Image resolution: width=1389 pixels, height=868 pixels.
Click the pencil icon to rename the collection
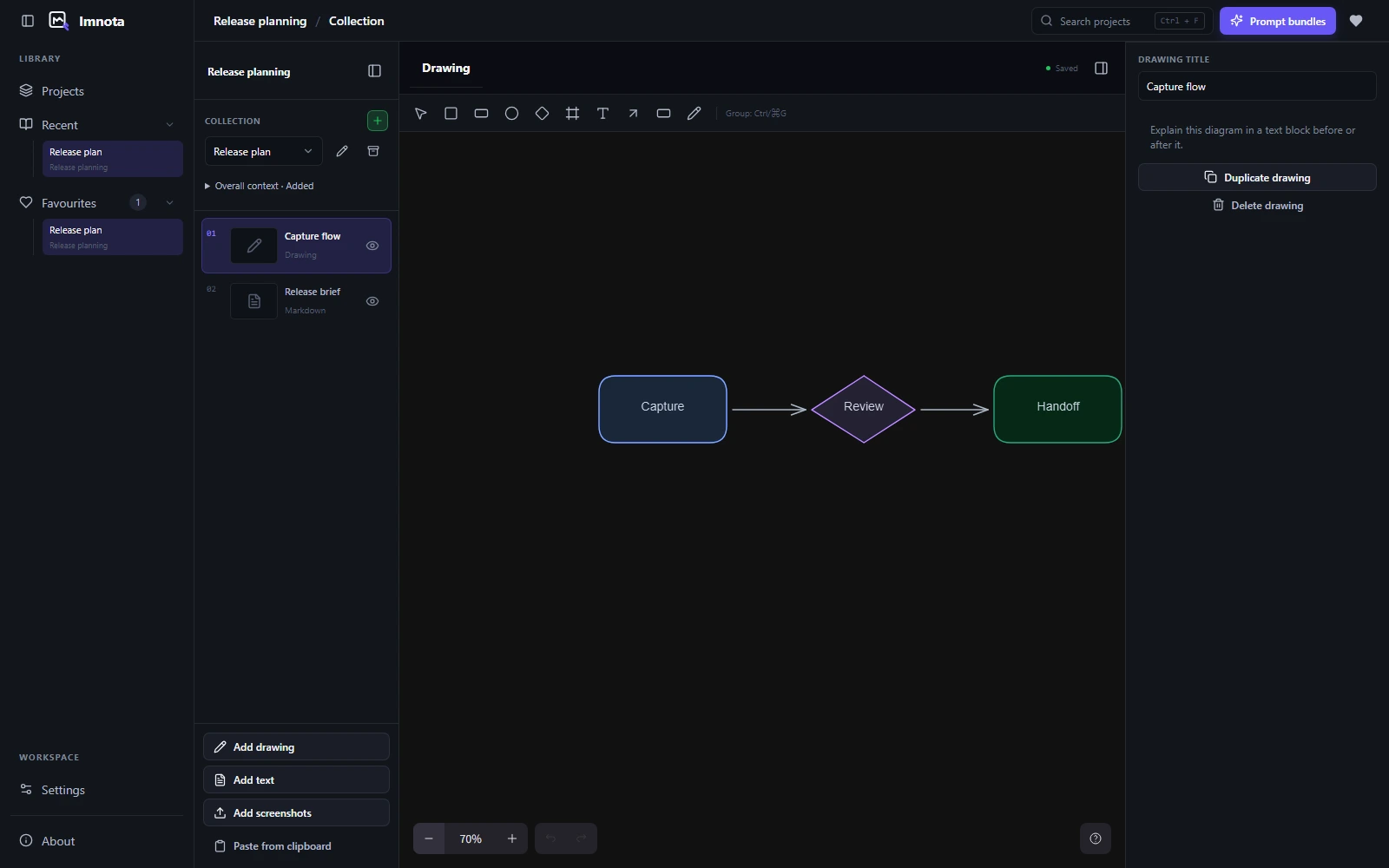342,151
